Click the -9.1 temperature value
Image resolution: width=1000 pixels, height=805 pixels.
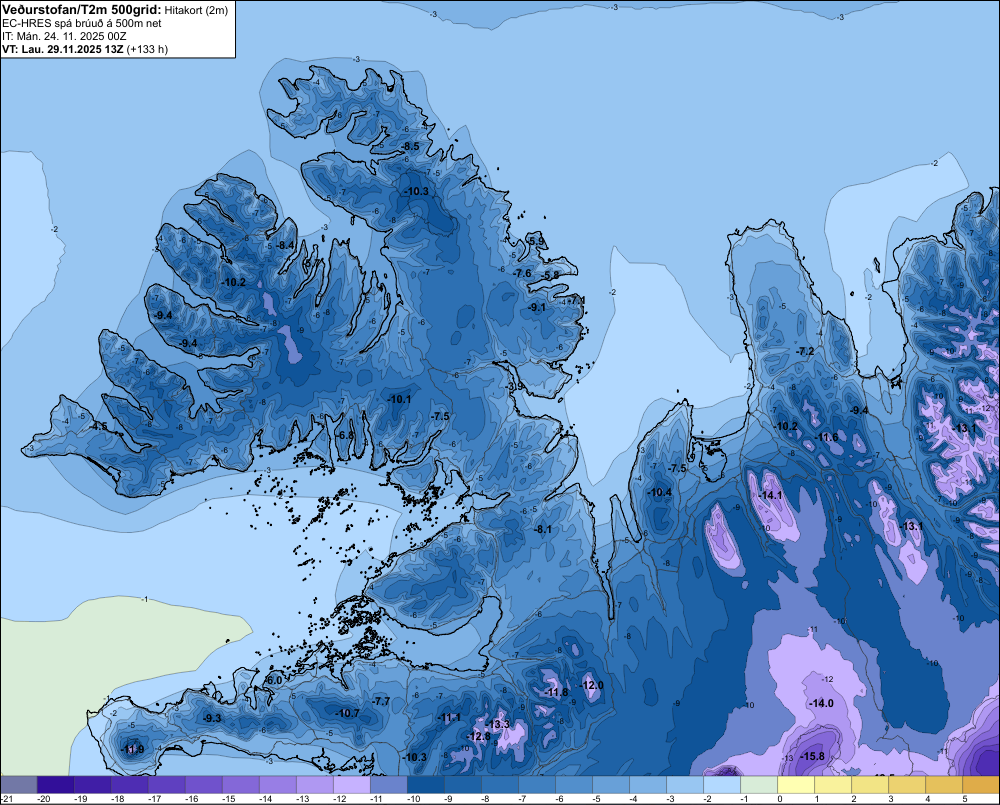(537, 307)
